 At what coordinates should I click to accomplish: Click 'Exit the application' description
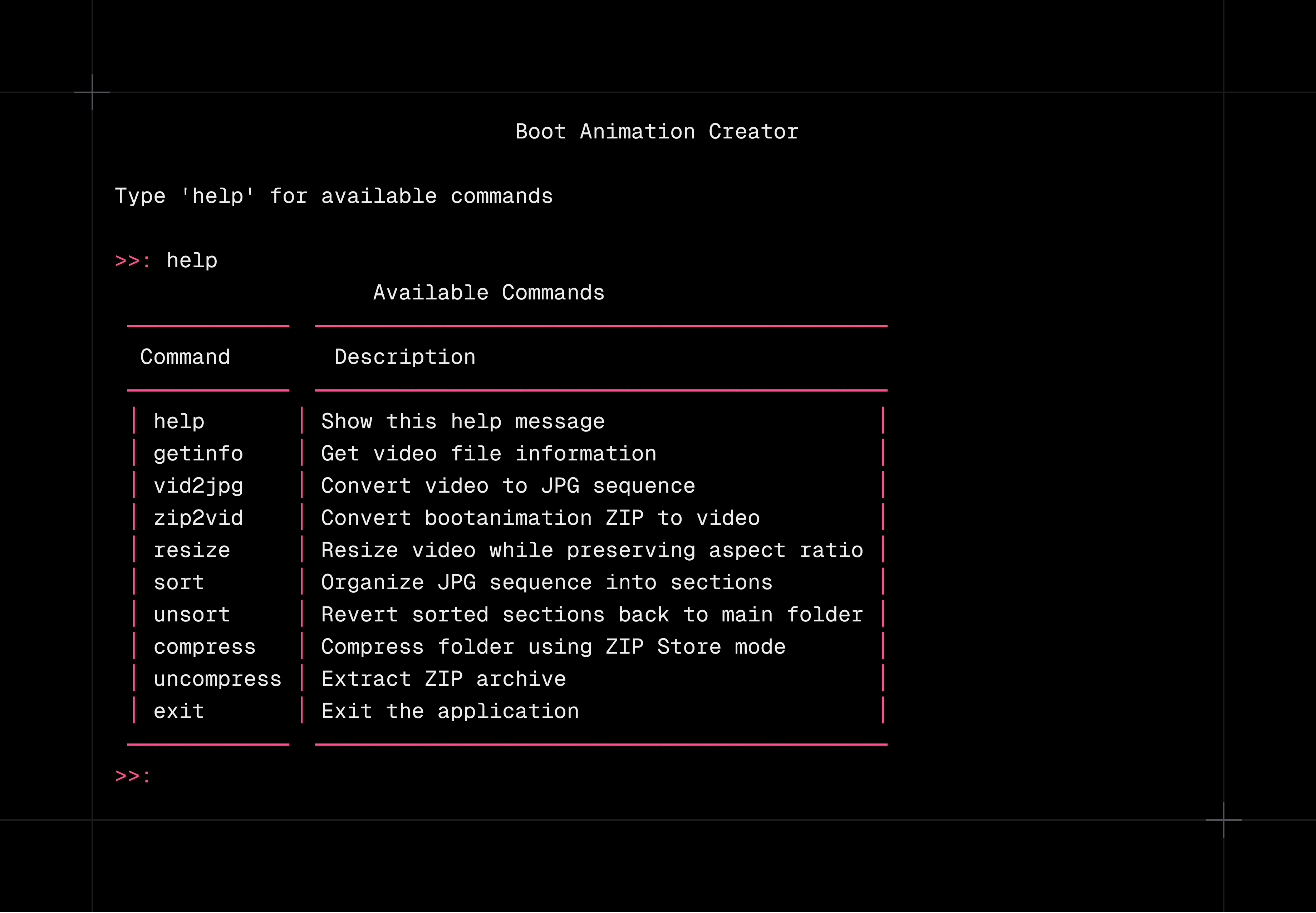[x=450, y=711]
